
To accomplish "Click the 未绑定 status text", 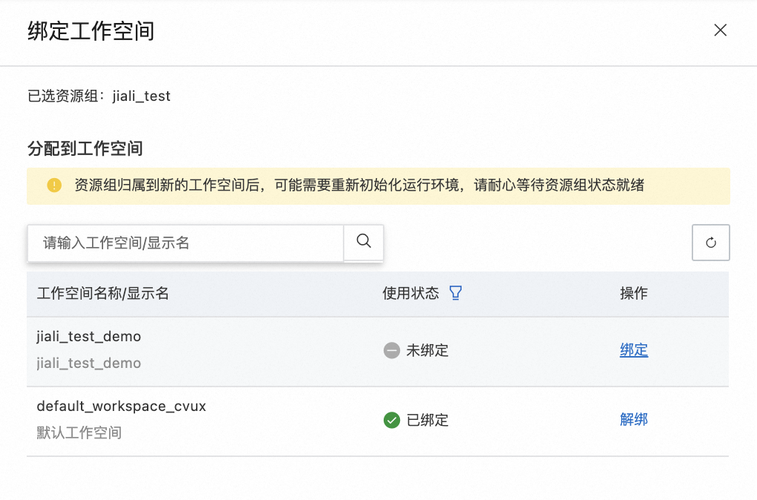I will [x=427, y=351].
